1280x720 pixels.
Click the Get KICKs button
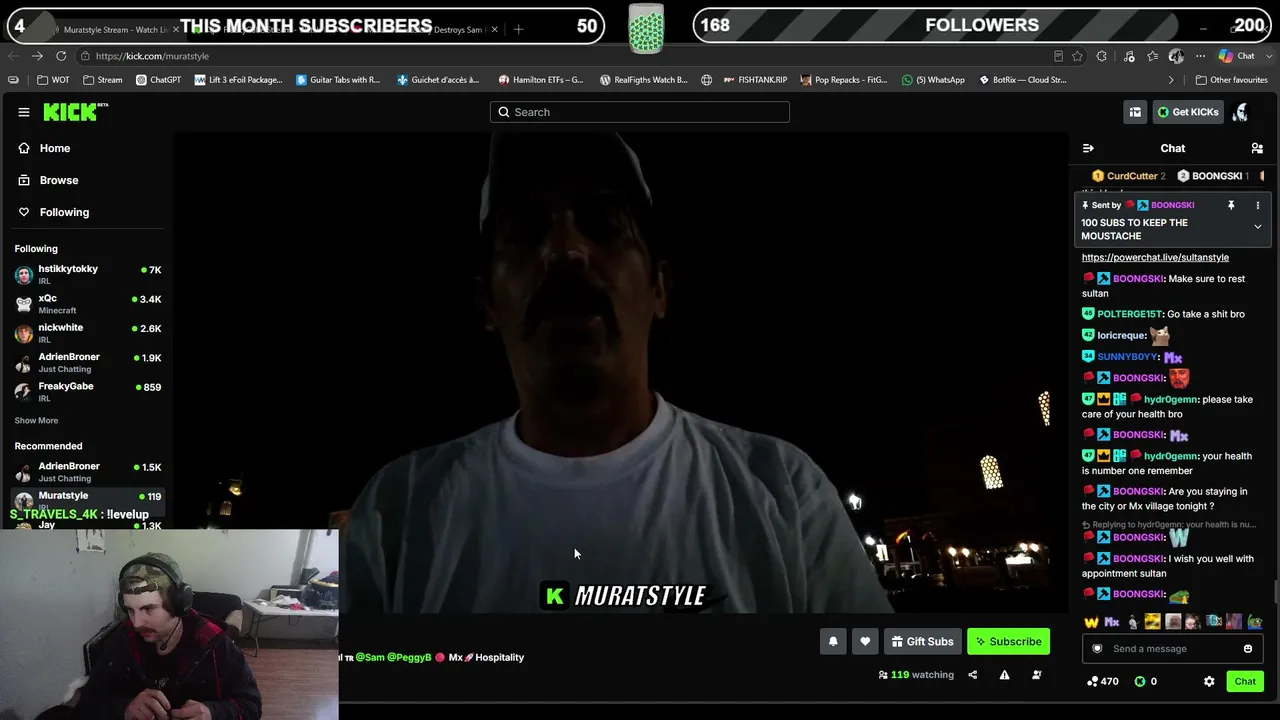click(1188, 112)
